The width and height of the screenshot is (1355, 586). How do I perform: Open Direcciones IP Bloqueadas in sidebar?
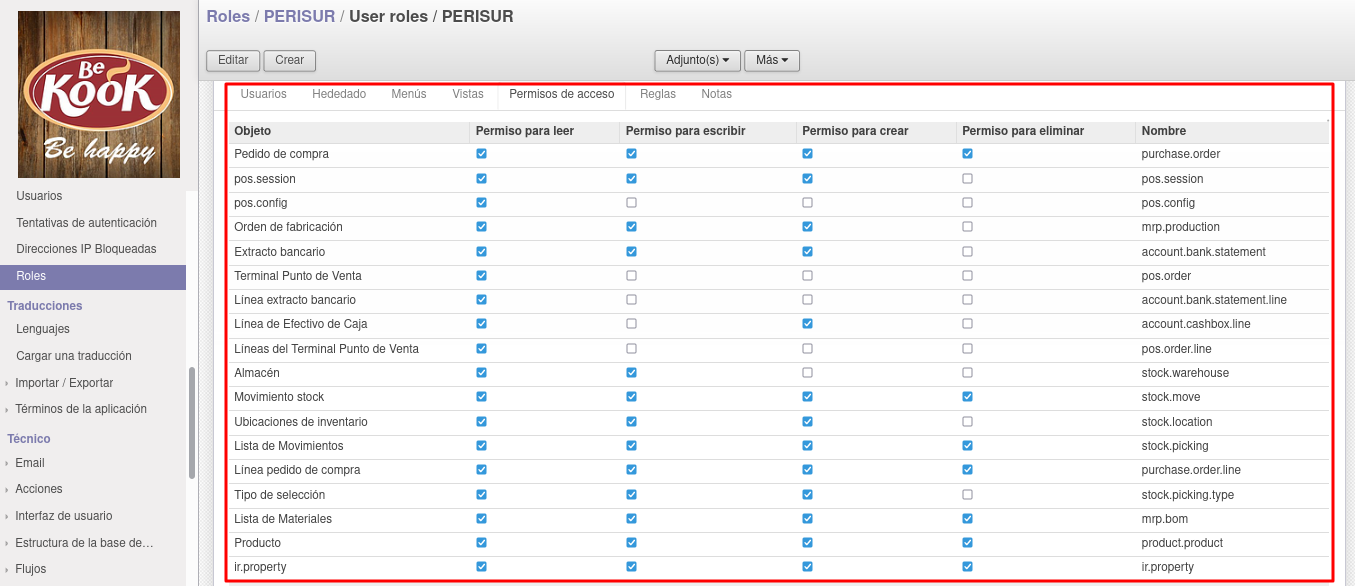[86, 249]
